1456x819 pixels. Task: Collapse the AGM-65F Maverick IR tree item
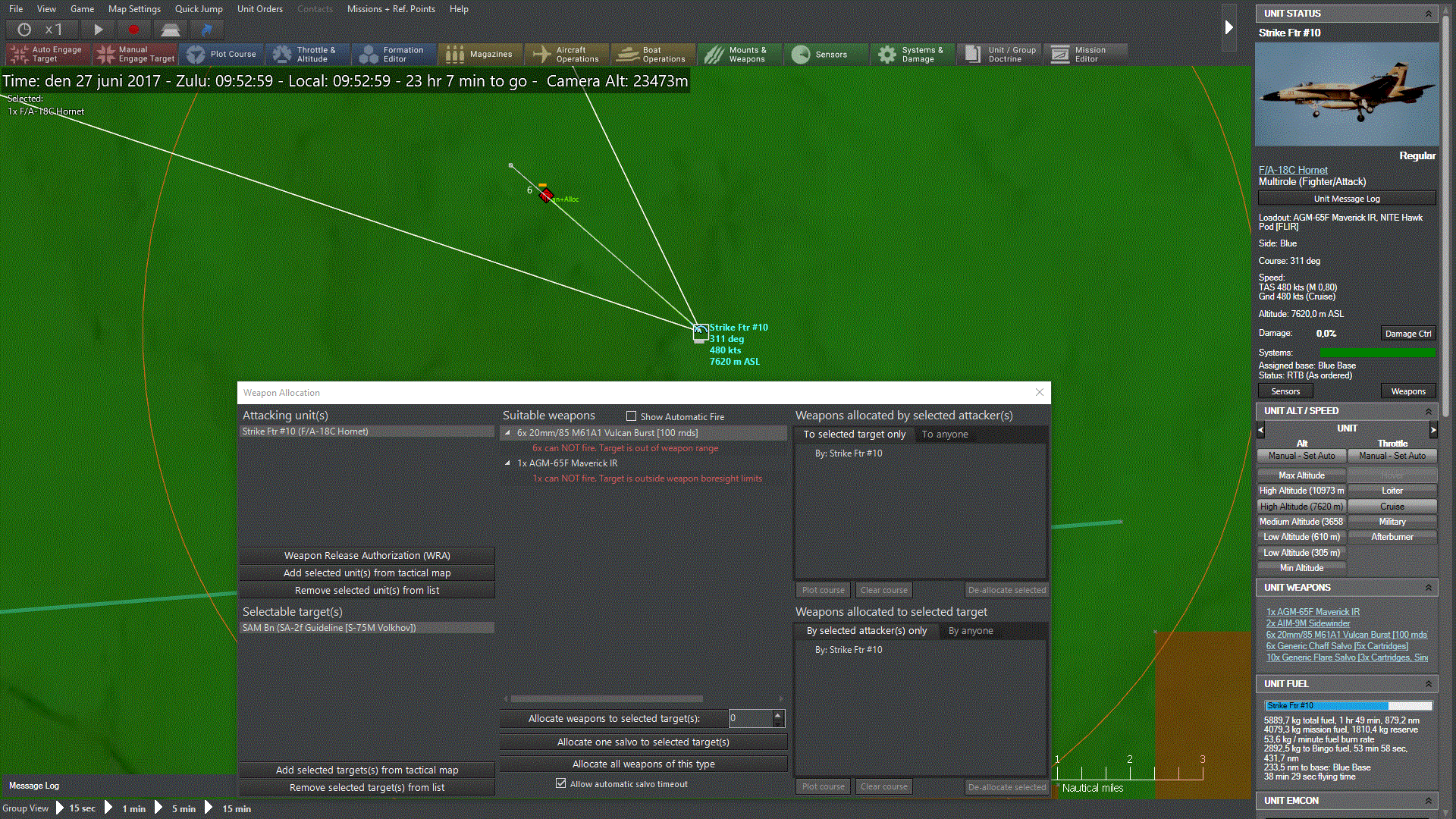tap(508, 463)
